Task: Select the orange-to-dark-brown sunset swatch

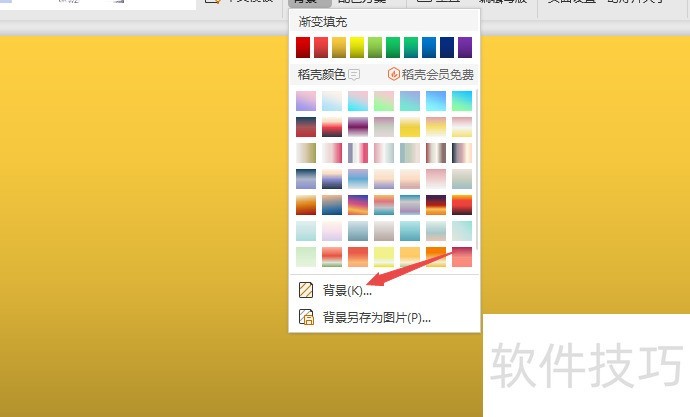Action: (x=306, y=205)
